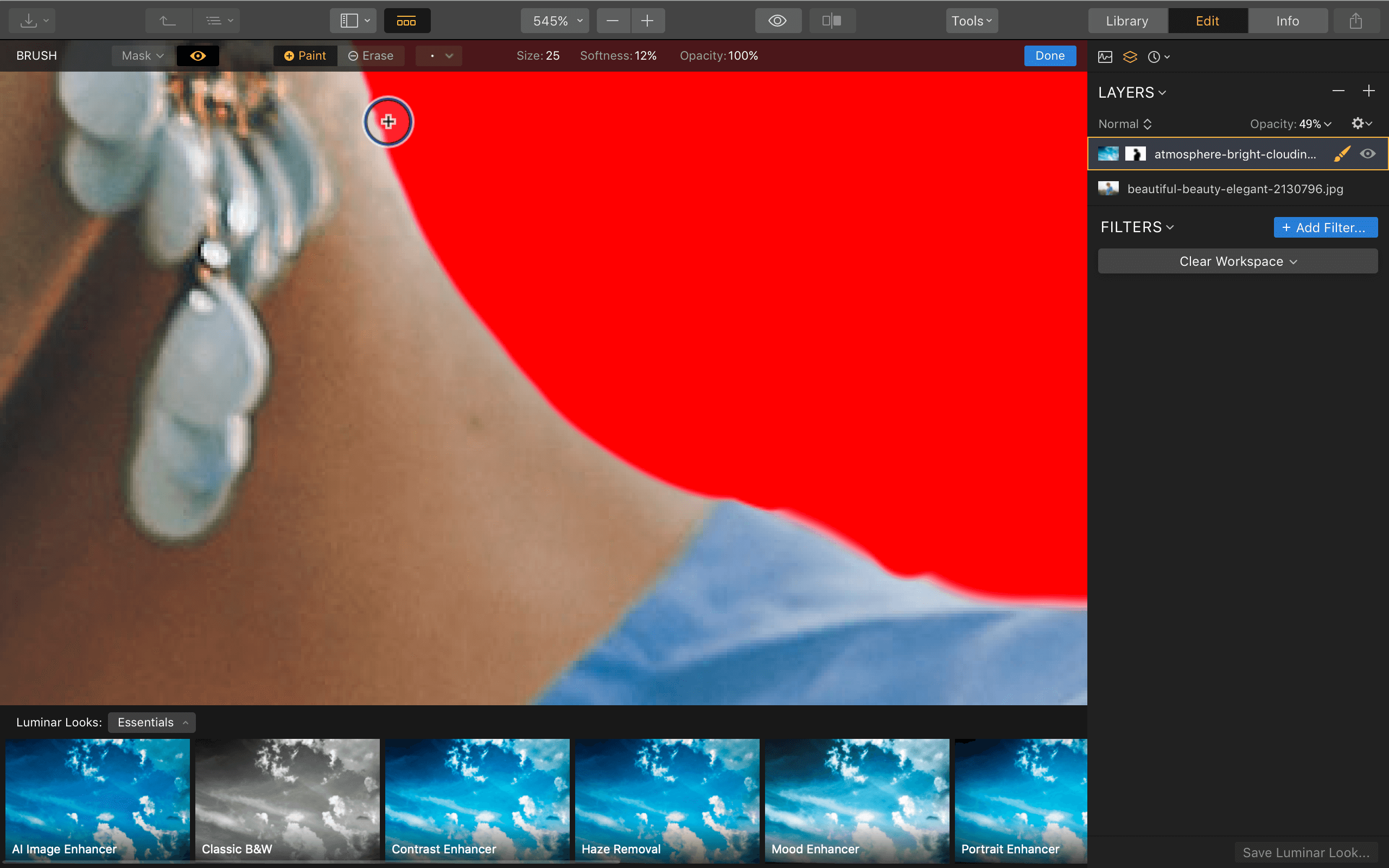Adjust the layer Opacity 49% control
The width and height of the screenshot is (1389, 868).
(x=1290, y=124)
